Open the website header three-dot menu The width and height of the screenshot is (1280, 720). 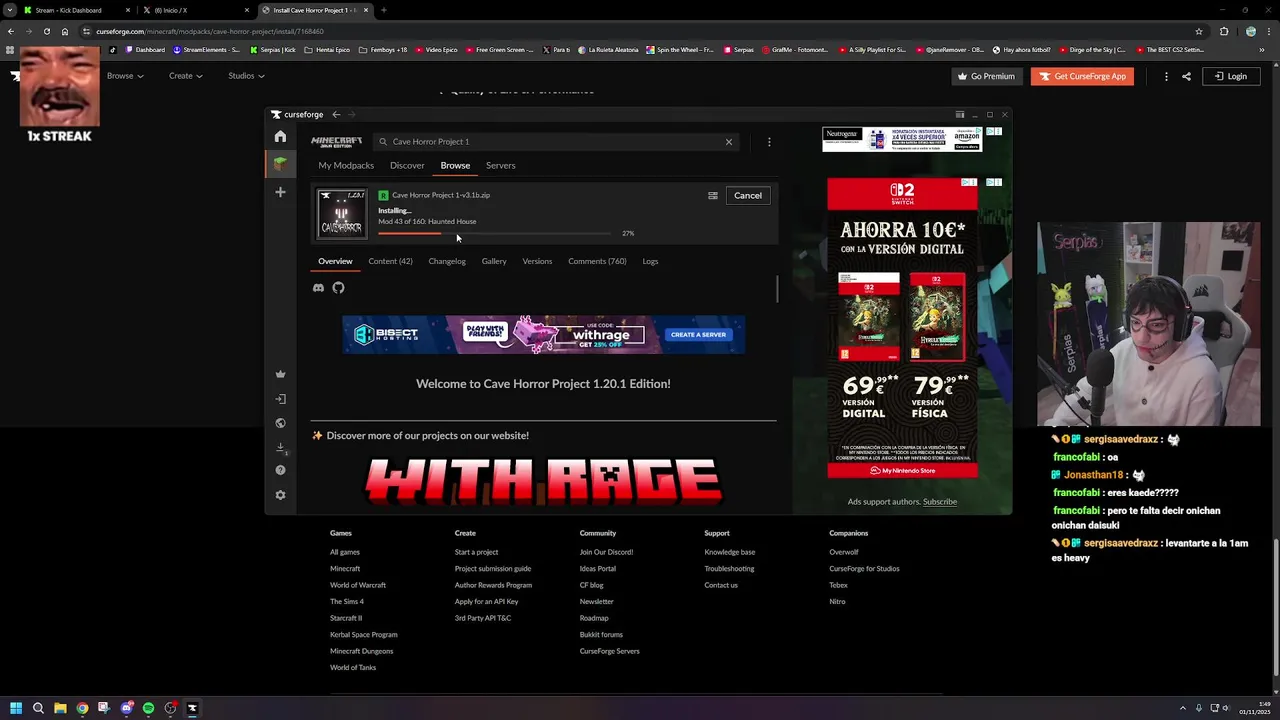[x=1166, y=76]
